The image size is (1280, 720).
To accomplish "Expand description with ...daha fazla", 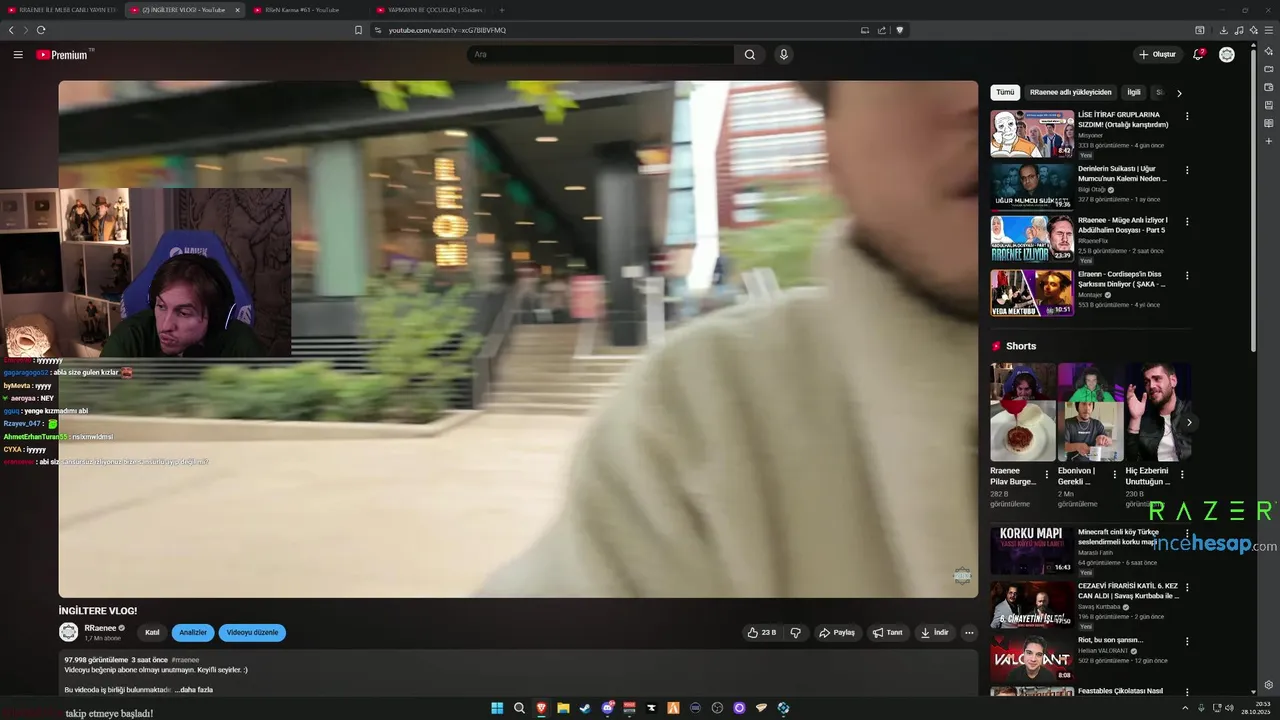I will pyautogui.click(x=194, y=690).
